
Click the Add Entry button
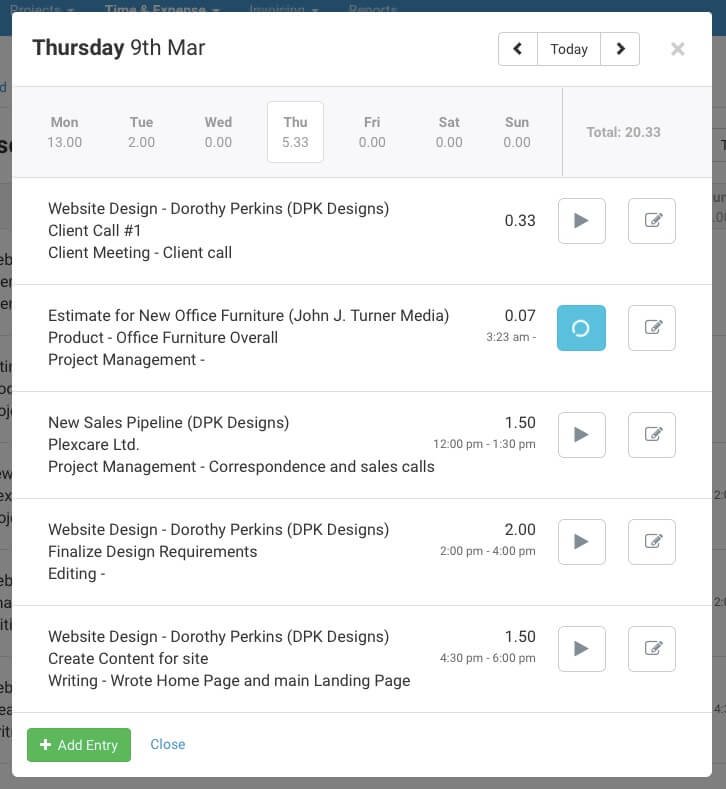(x=79, y=745)
